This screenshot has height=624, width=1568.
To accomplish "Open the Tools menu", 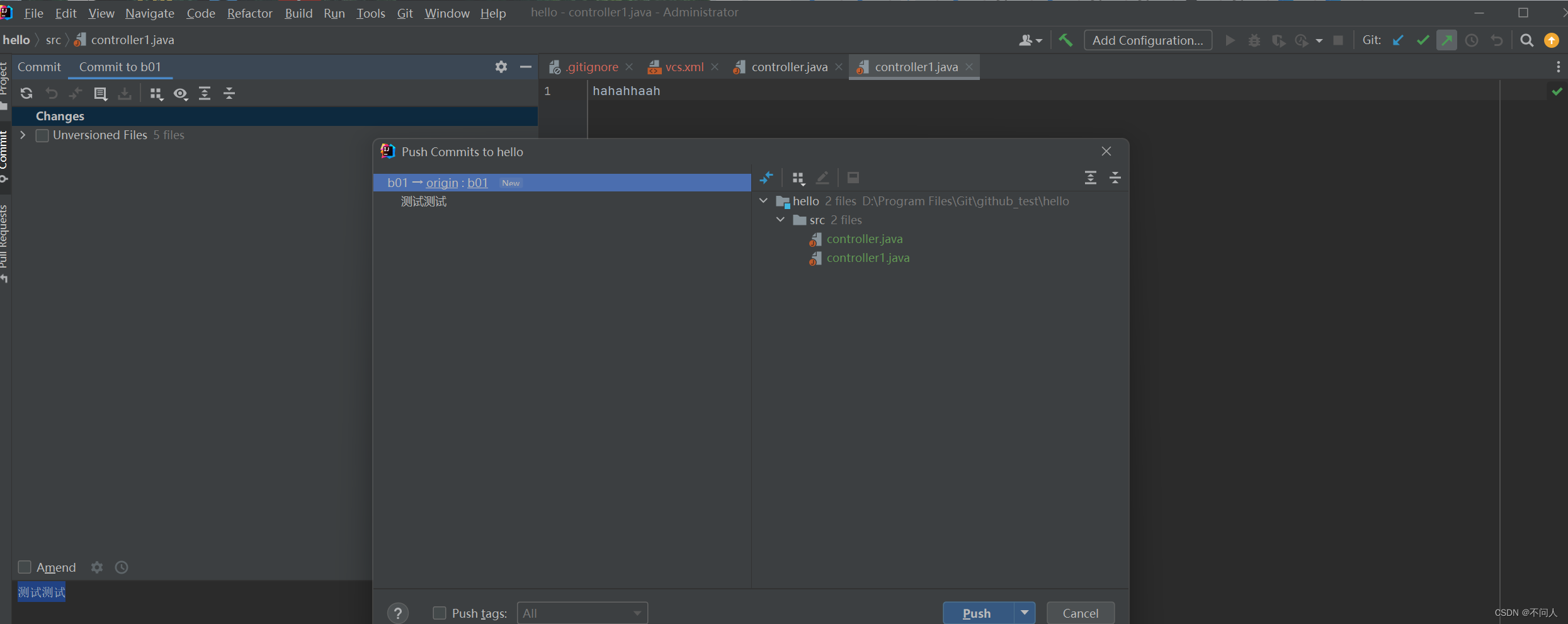I will (371, 13).
